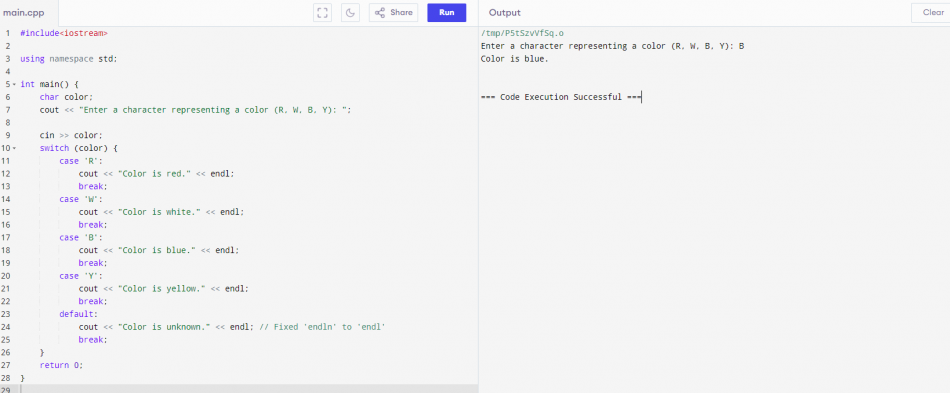Select the Output panel tab
950x393 pixels.
click(505, 13)
